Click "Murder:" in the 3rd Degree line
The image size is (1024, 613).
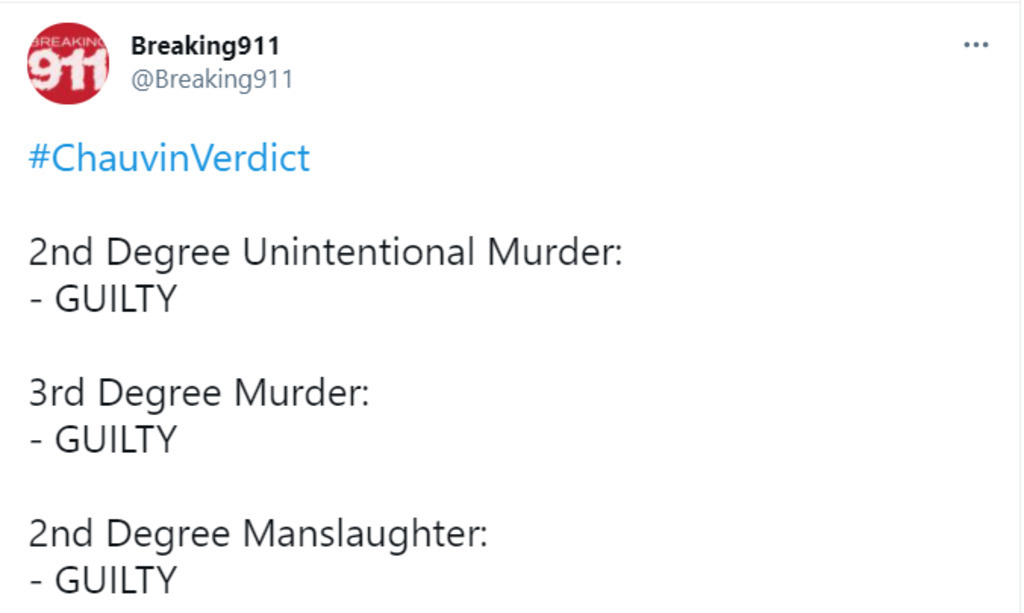[x=302, y=393]
